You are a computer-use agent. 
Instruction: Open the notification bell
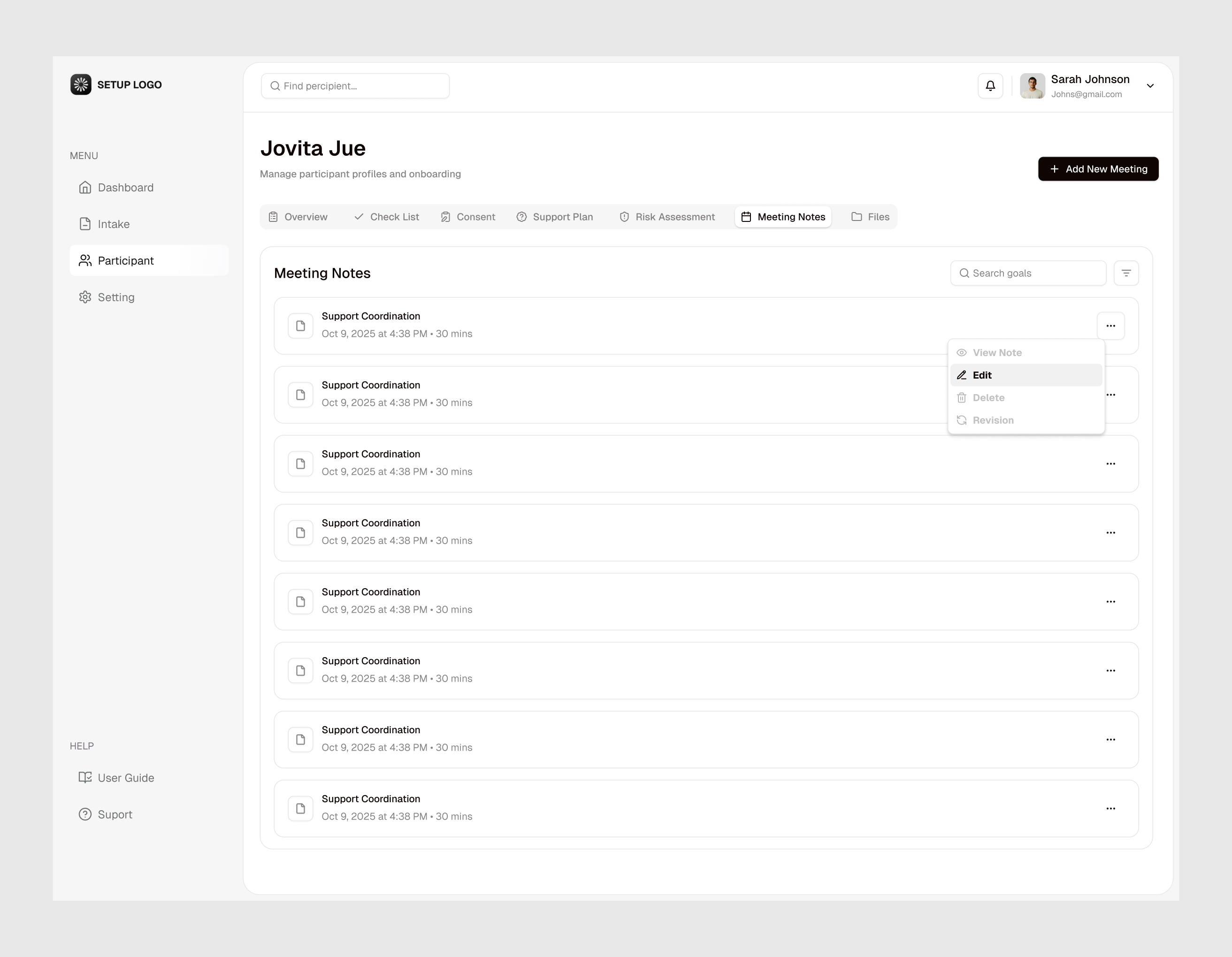pyautogui.click(x=990, y=86)
